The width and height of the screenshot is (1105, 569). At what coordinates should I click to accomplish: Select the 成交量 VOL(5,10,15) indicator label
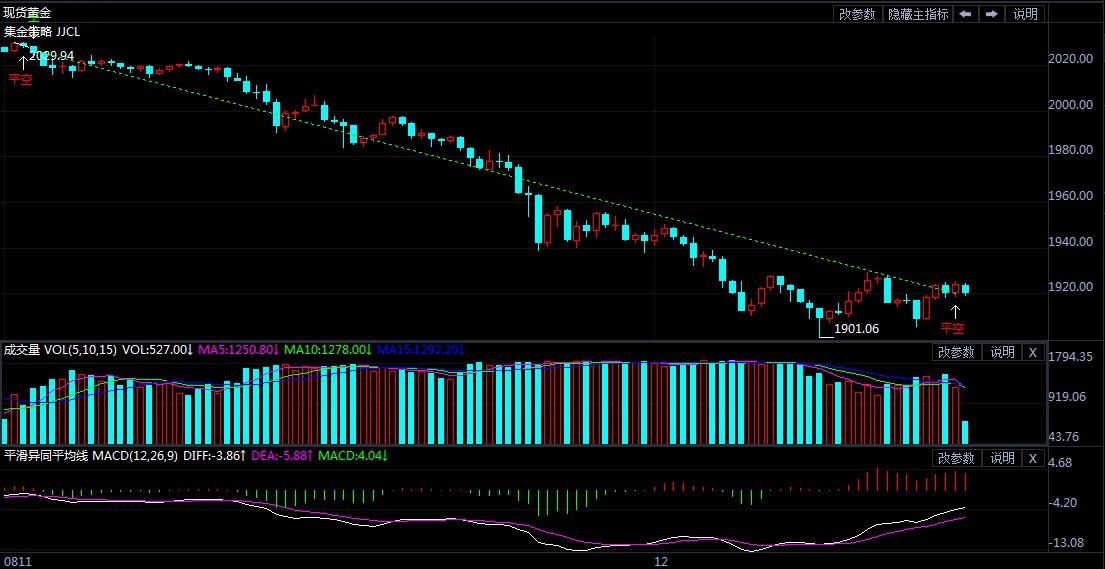point(60,350)
